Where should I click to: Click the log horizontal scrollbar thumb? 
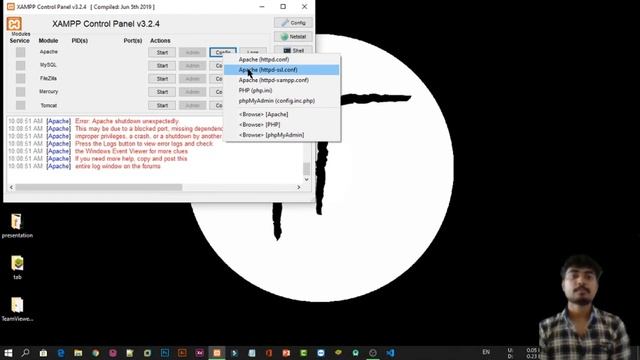[98, 187]
